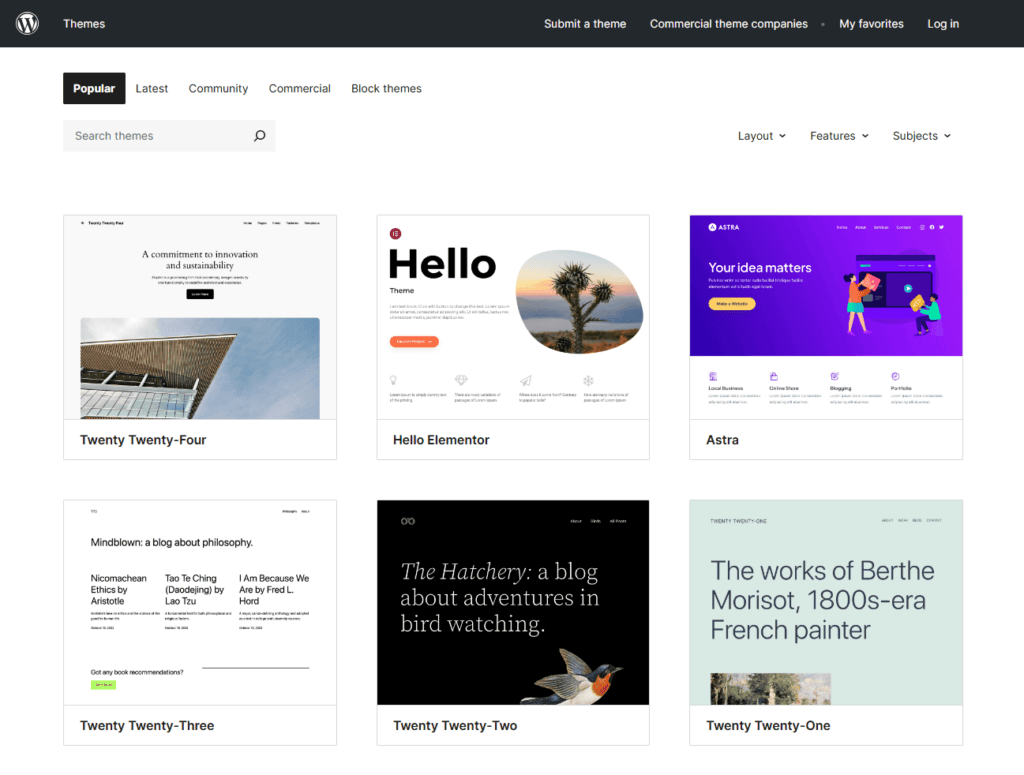Click the Log in link
1024x775 pixels.
click(943, 24)
